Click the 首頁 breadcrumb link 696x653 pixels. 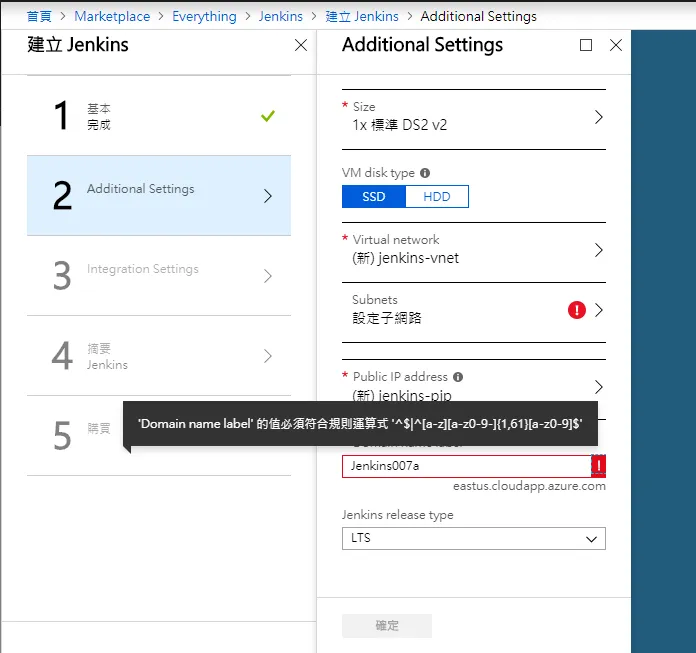point(39,16)
